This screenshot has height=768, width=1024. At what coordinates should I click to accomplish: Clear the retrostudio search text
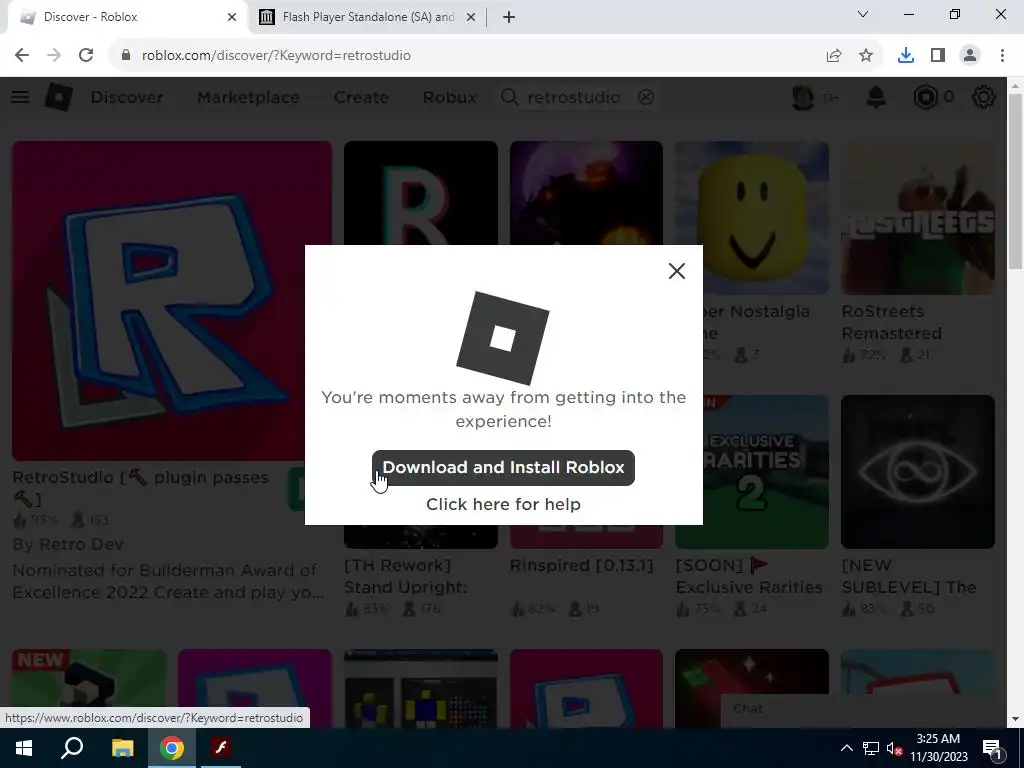[646, 97]
